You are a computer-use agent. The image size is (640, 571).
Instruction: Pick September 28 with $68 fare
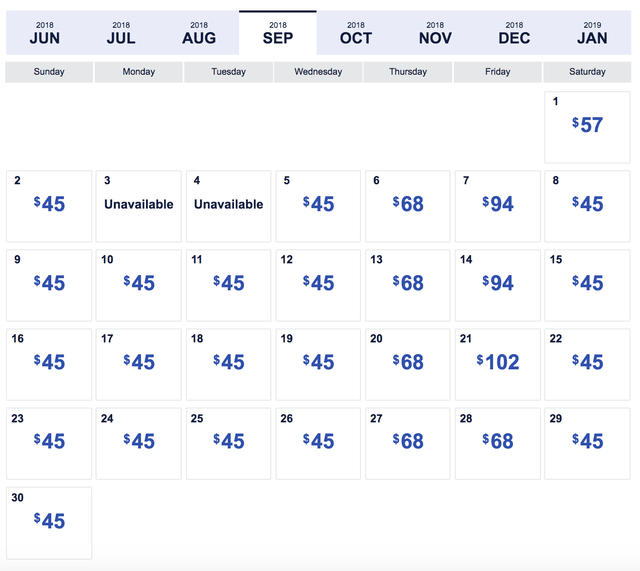pos(498,442)
